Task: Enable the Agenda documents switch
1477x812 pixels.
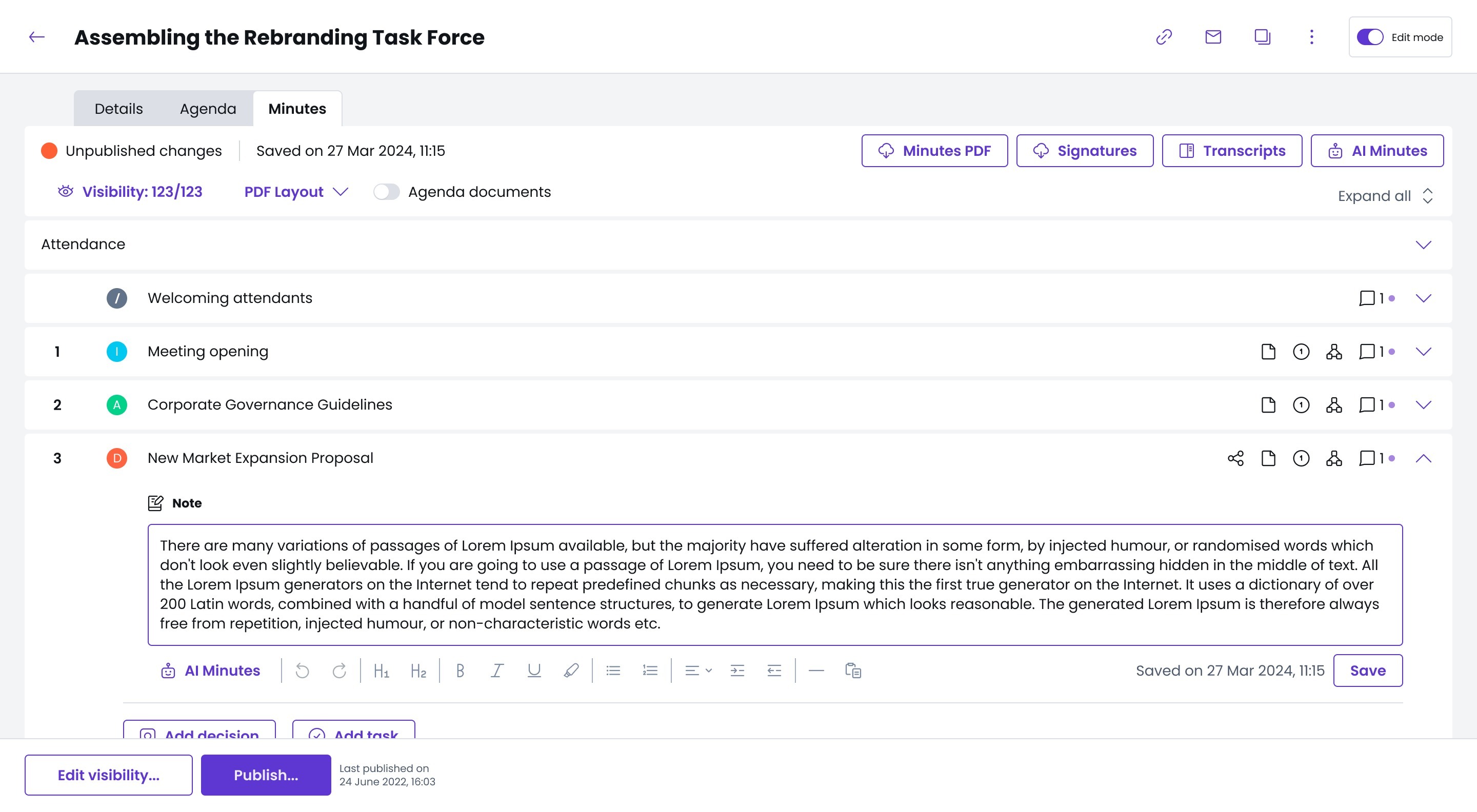Action: click(387, 192)
